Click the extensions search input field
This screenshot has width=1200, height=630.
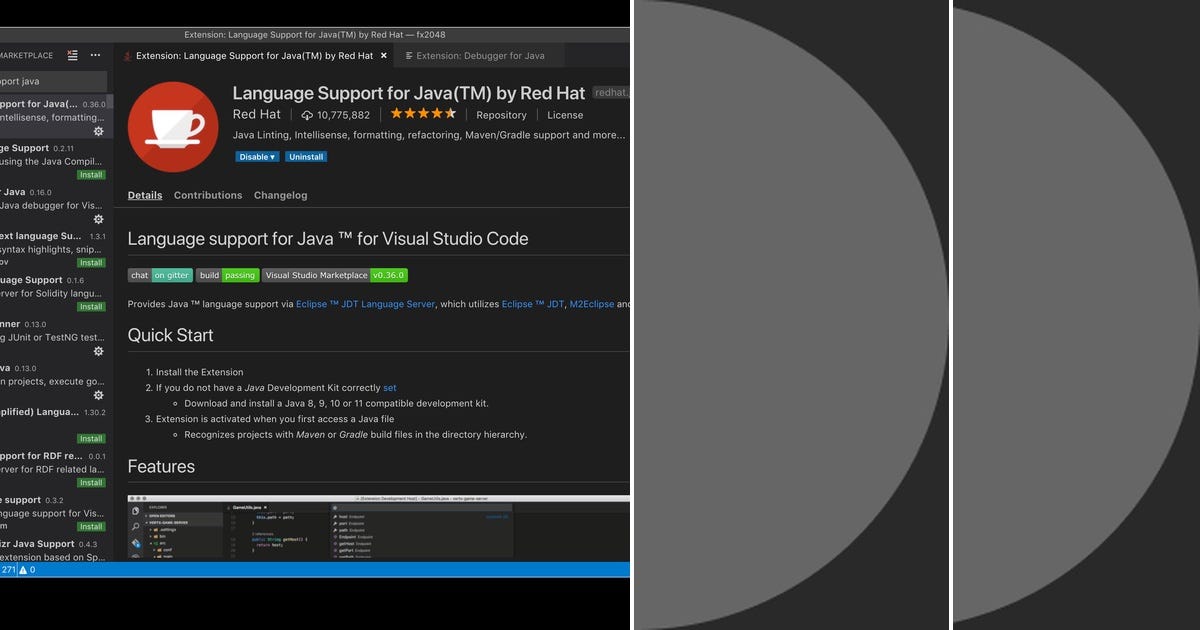tap(52, 82)
